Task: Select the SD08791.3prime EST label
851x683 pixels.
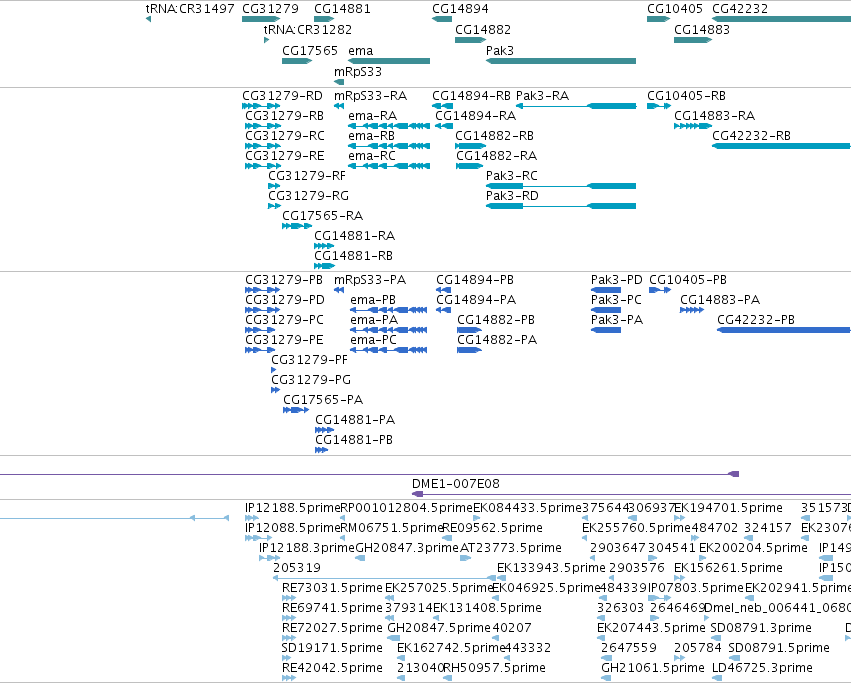Action: coord(761,628)
